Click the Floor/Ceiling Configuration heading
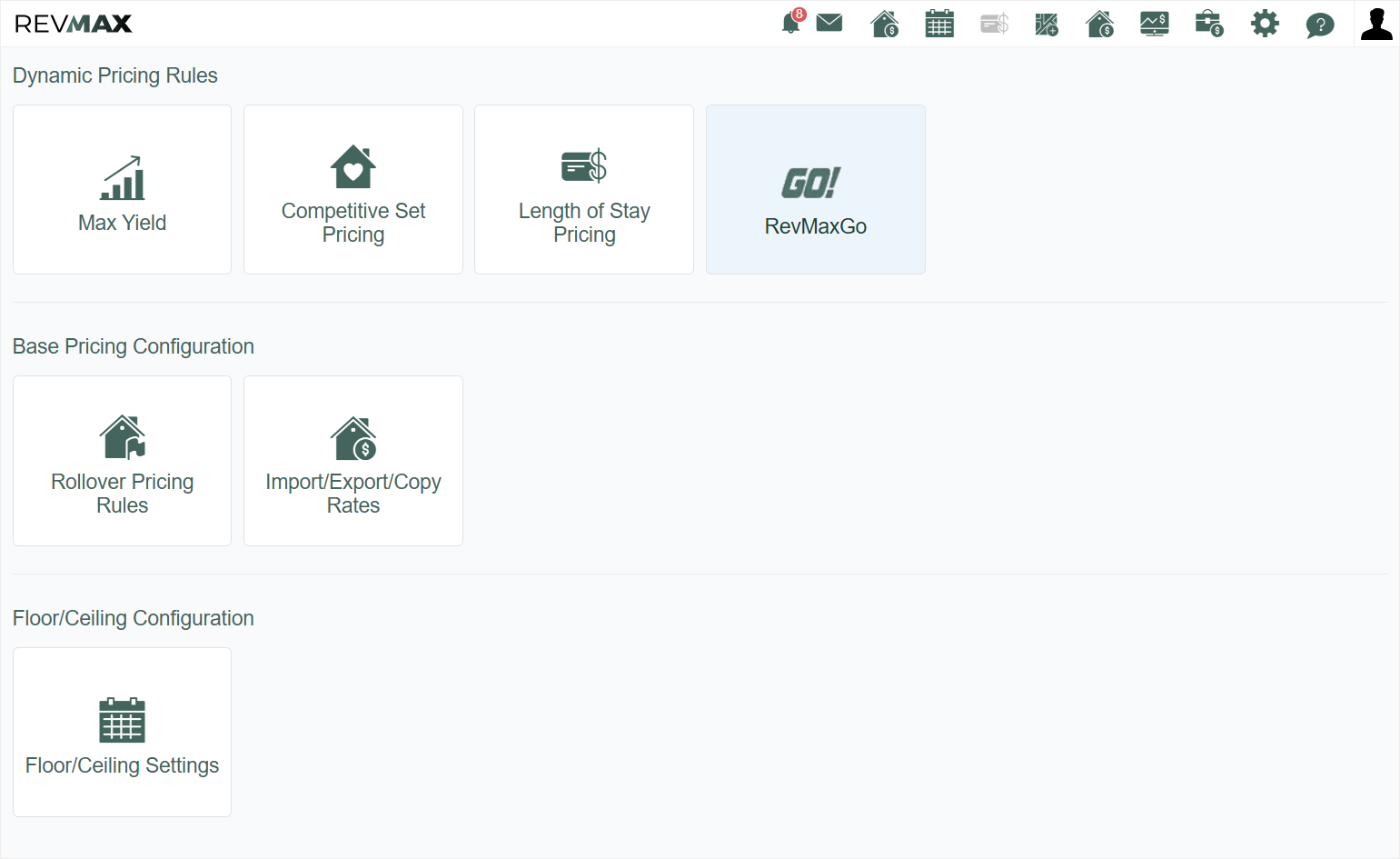 coord(134,618)
